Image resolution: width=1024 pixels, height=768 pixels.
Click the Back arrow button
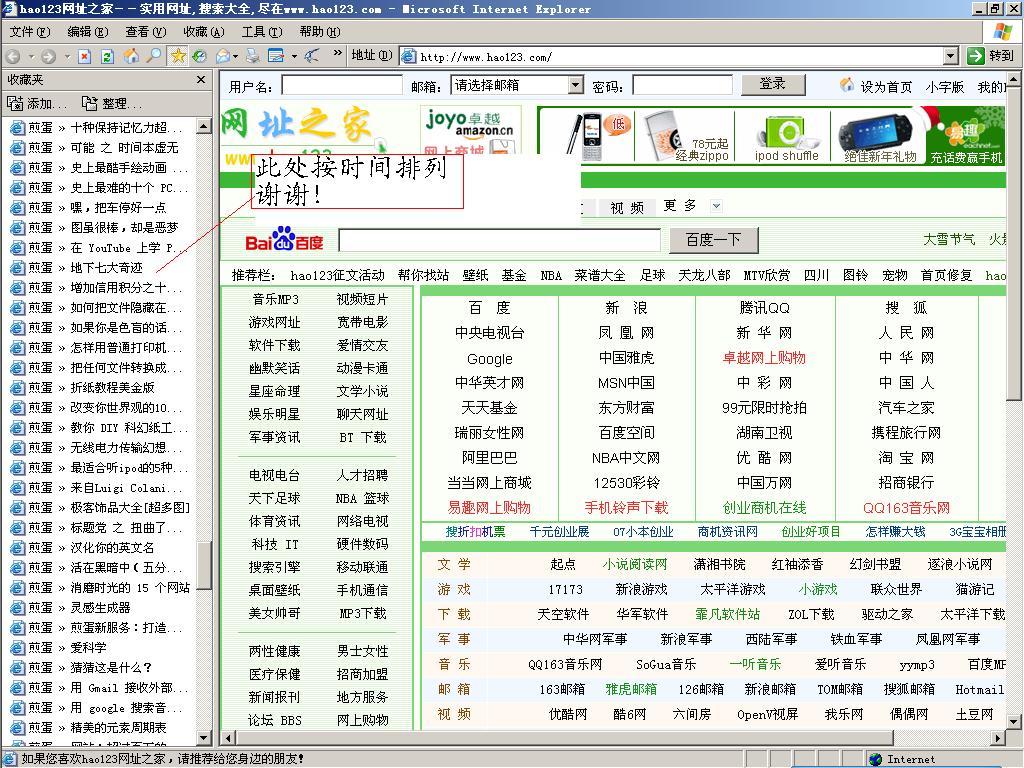tap(14, 56)
